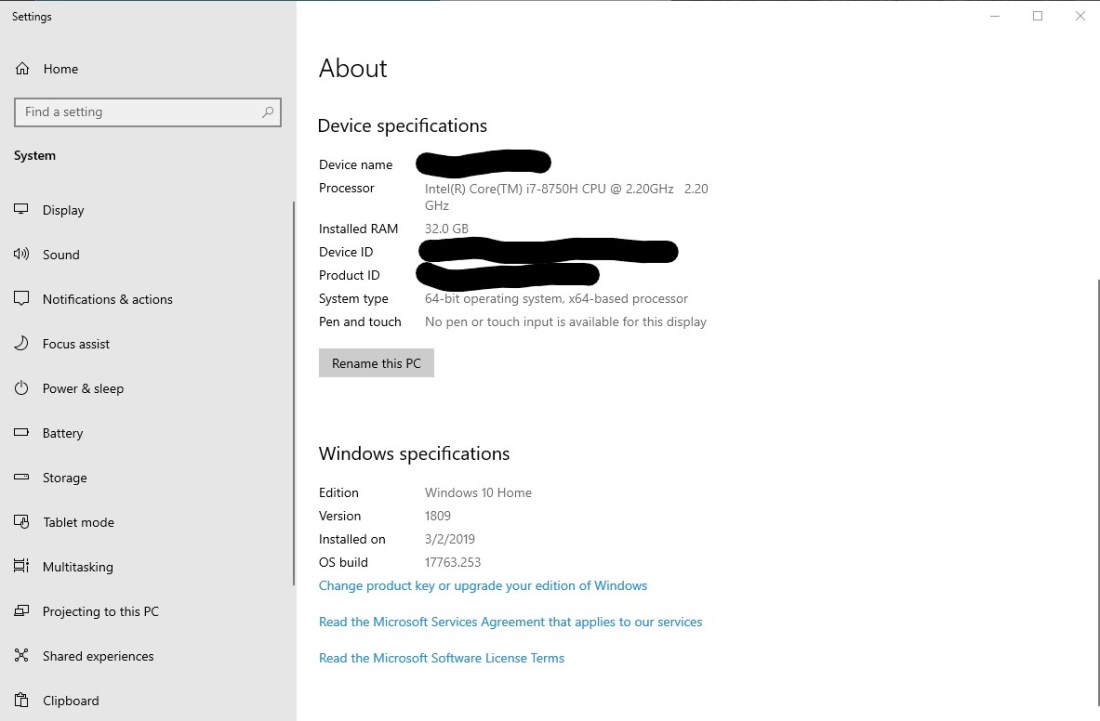Open Clipboard settings
This screenshot has width=1100, height=721.
tap(70, 700)
